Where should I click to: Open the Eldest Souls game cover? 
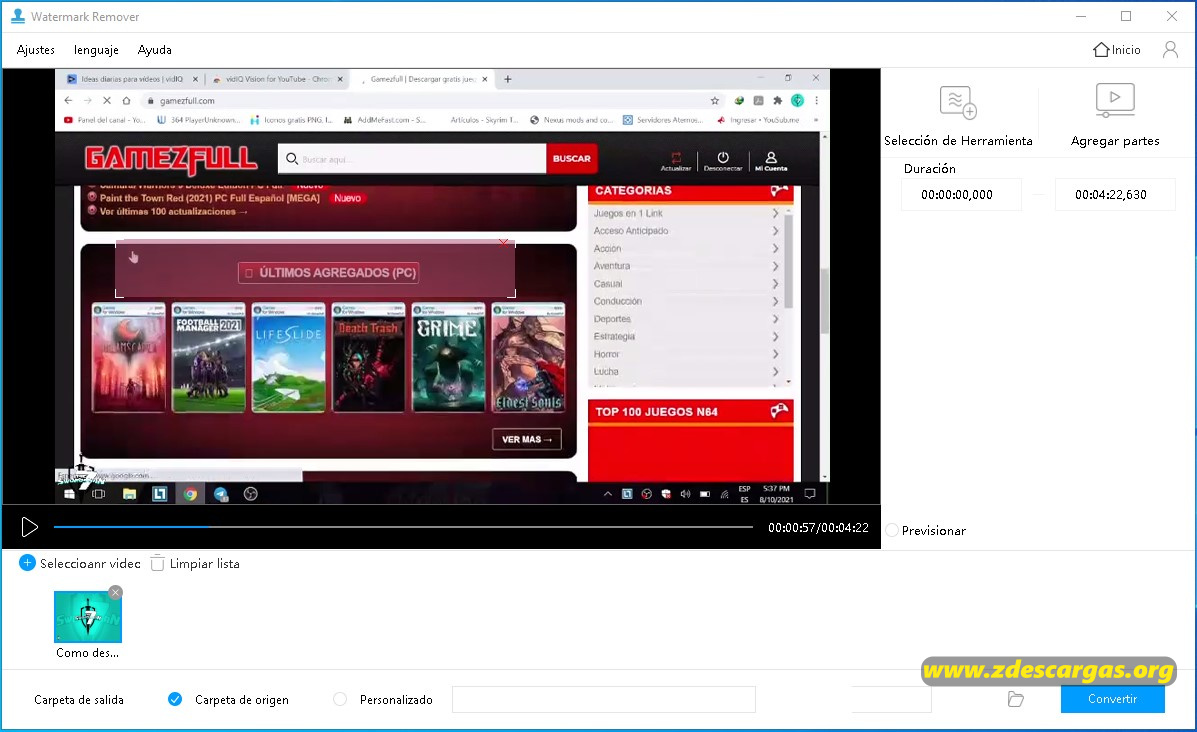(x=528, y=357)
